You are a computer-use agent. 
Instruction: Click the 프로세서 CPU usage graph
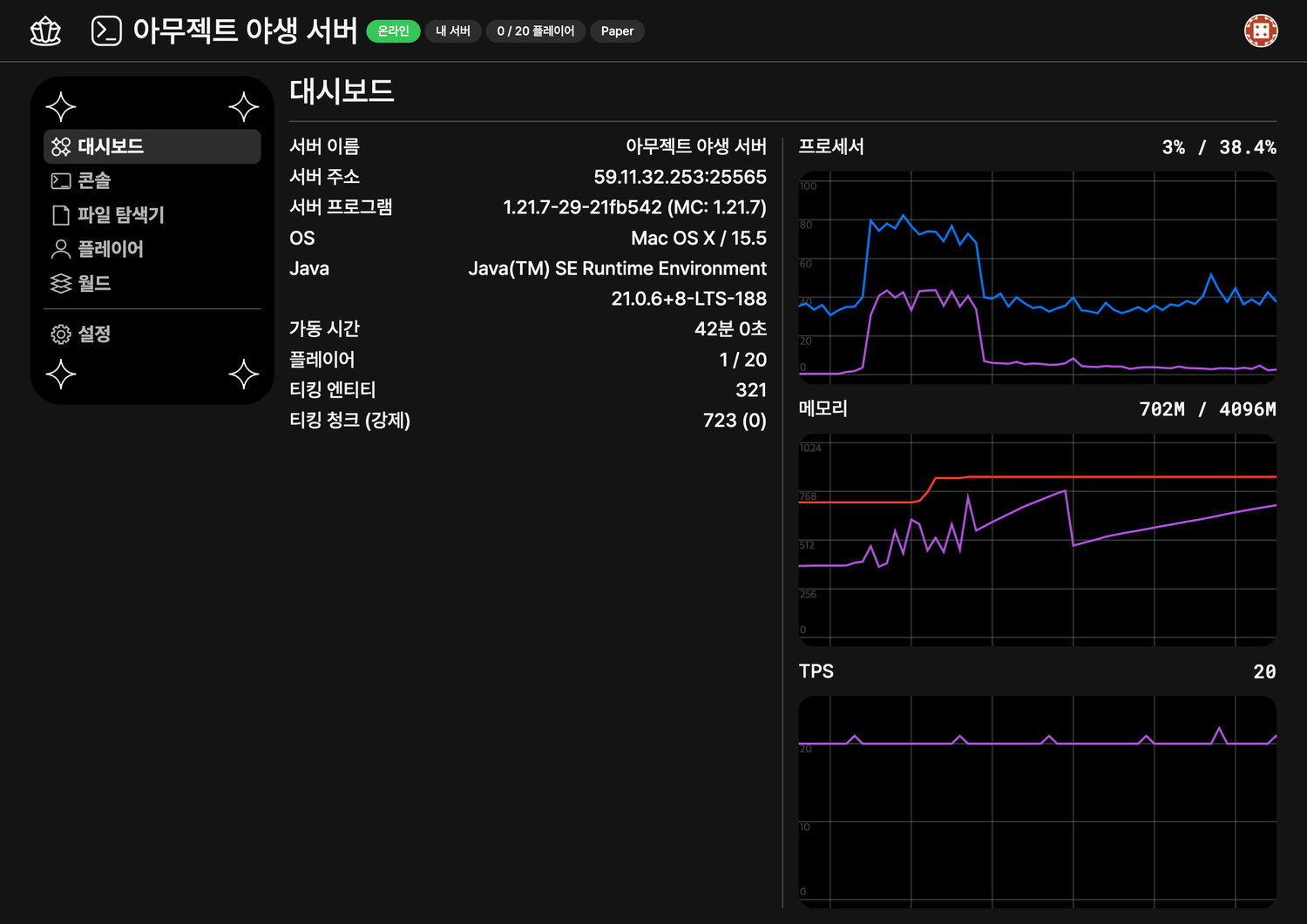pyautogui.click(x=1037, y=278)
